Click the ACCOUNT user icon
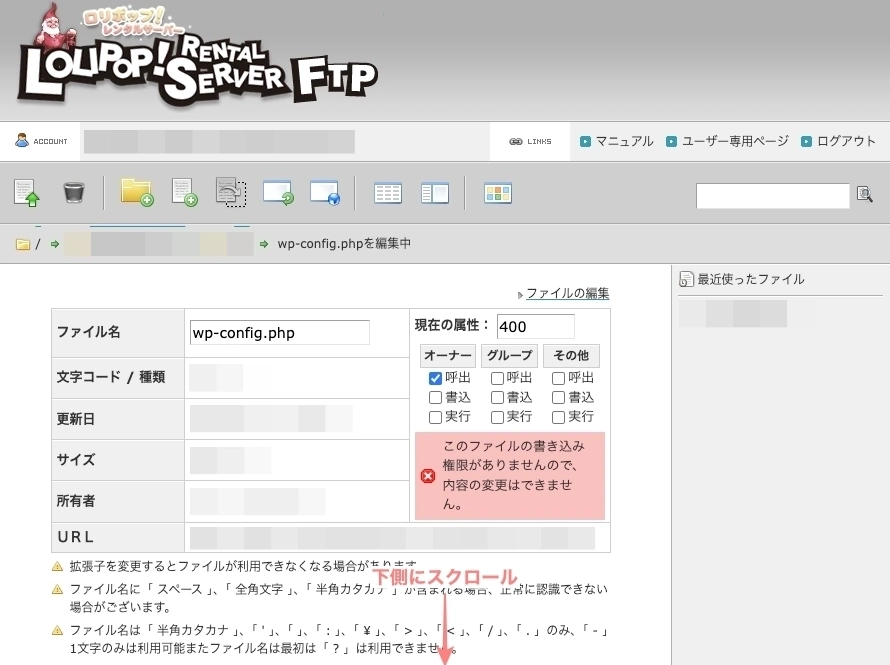This screenshot has height=665, width=890. point(22,140)
